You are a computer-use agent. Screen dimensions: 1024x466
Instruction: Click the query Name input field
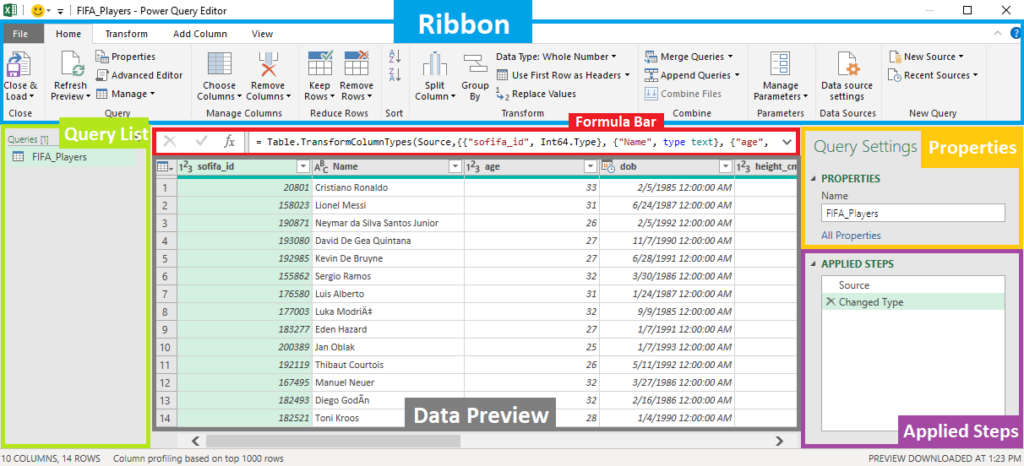[912, 213]
